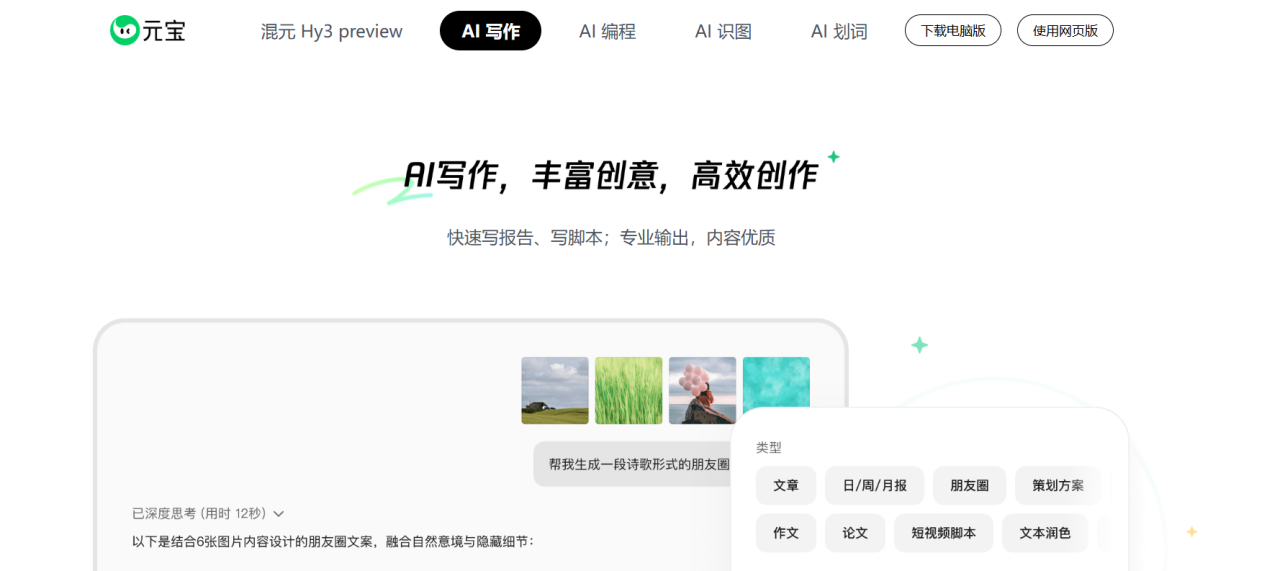The width and height of the screenshot is (1267, 571).
Task: Choose the 短视频脚本 type chip
Action: [x=943, y=533]
